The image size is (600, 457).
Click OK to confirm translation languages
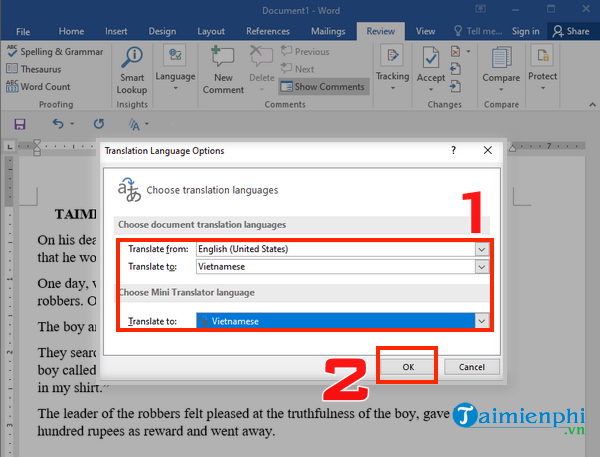(x=408, y=367)
